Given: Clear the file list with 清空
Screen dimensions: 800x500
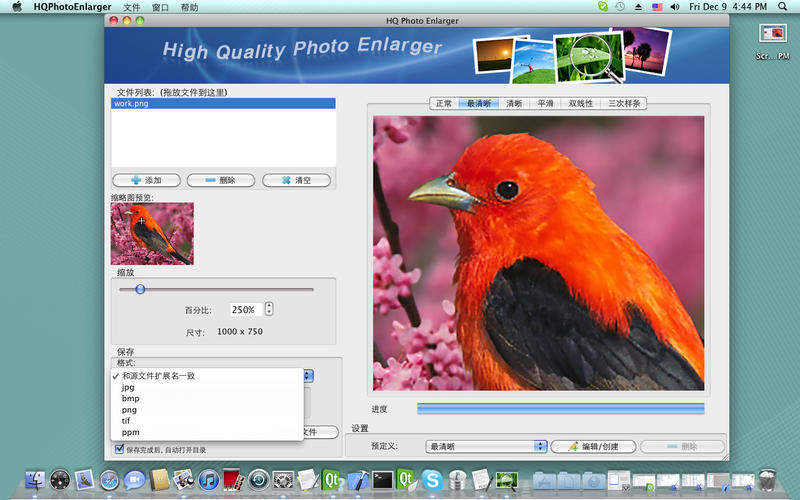Looking at the screenshot, I should tap(296, 180).
